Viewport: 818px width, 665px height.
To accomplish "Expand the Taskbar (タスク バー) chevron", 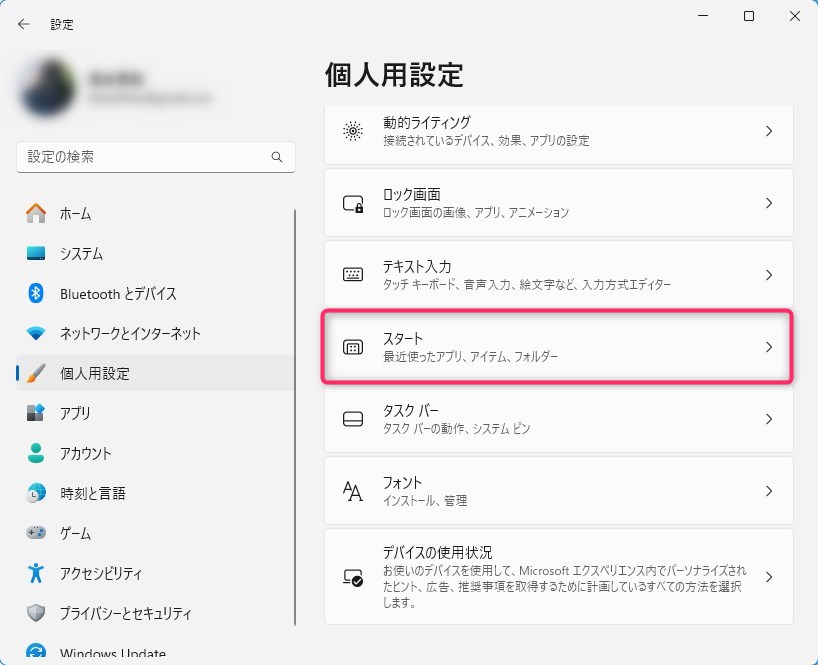I will (768, 419).
